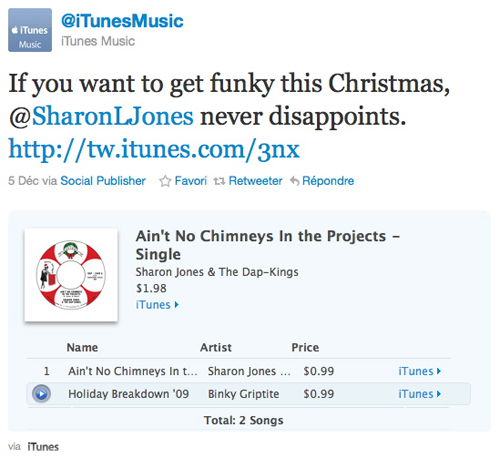Play the Holiday Breakdown '09 preview
This screenshot has width=500, height=458.
pos(41,394)
